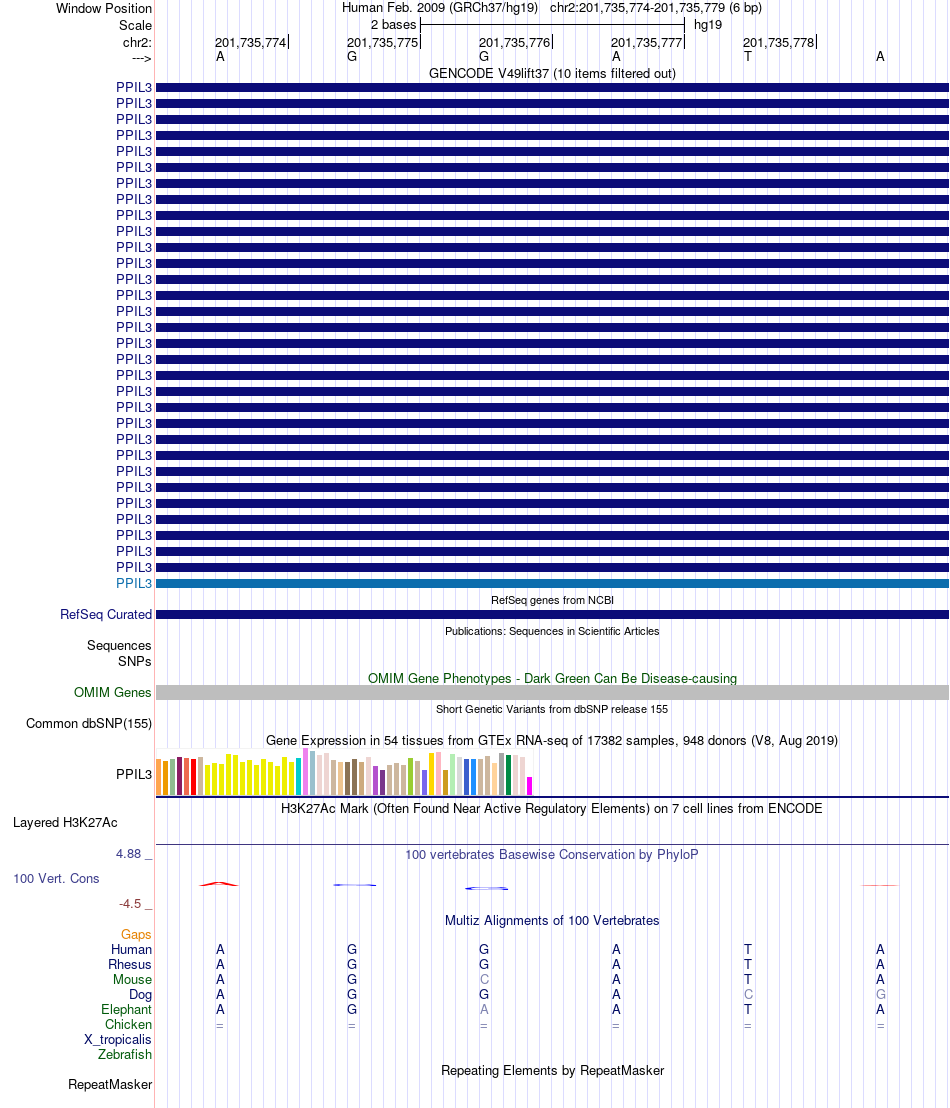
Task: Open Publications: Sequences in Scientific Articles title
Action: 552,631
